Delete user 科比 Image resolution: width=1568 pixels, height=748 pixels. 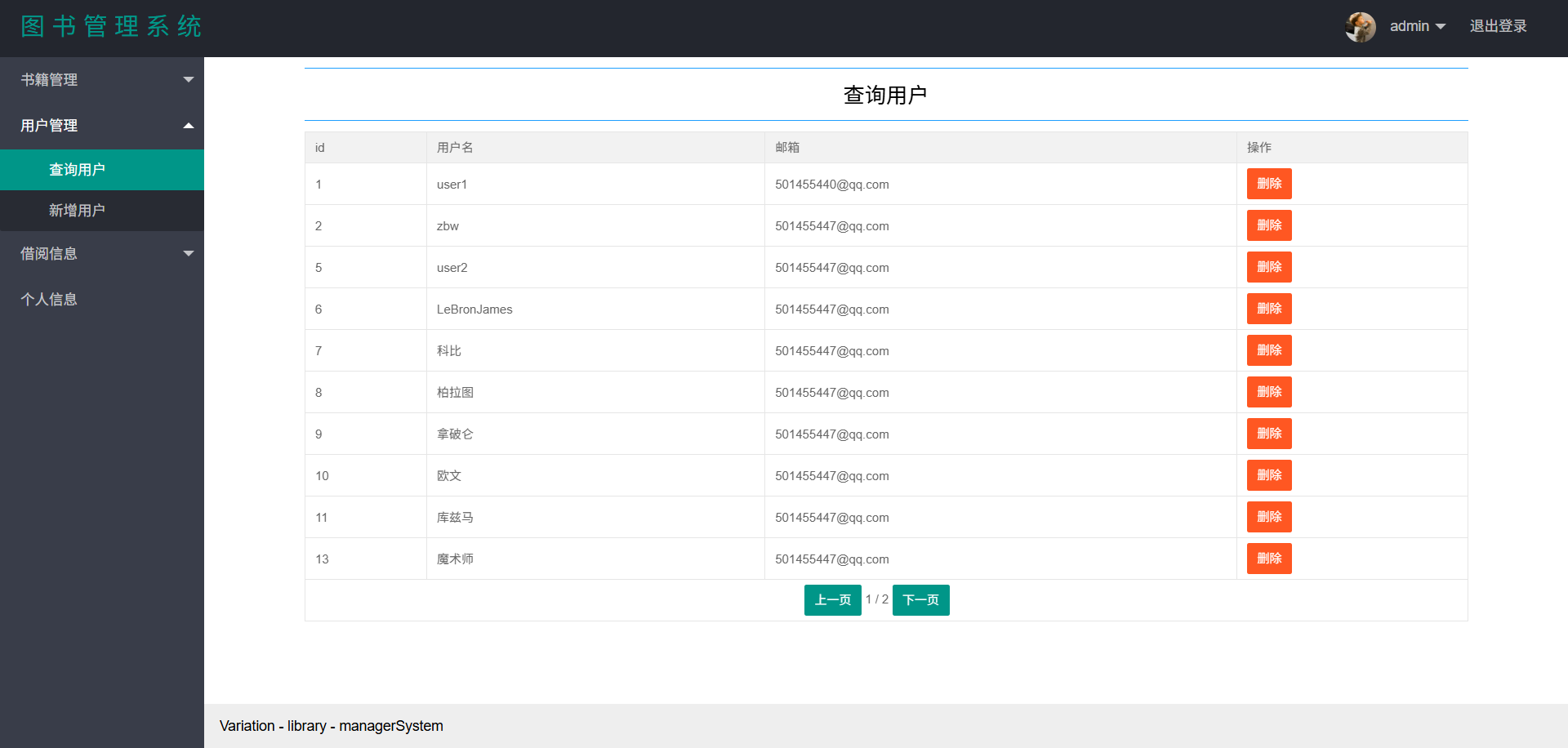click(x=1269, y=350)
